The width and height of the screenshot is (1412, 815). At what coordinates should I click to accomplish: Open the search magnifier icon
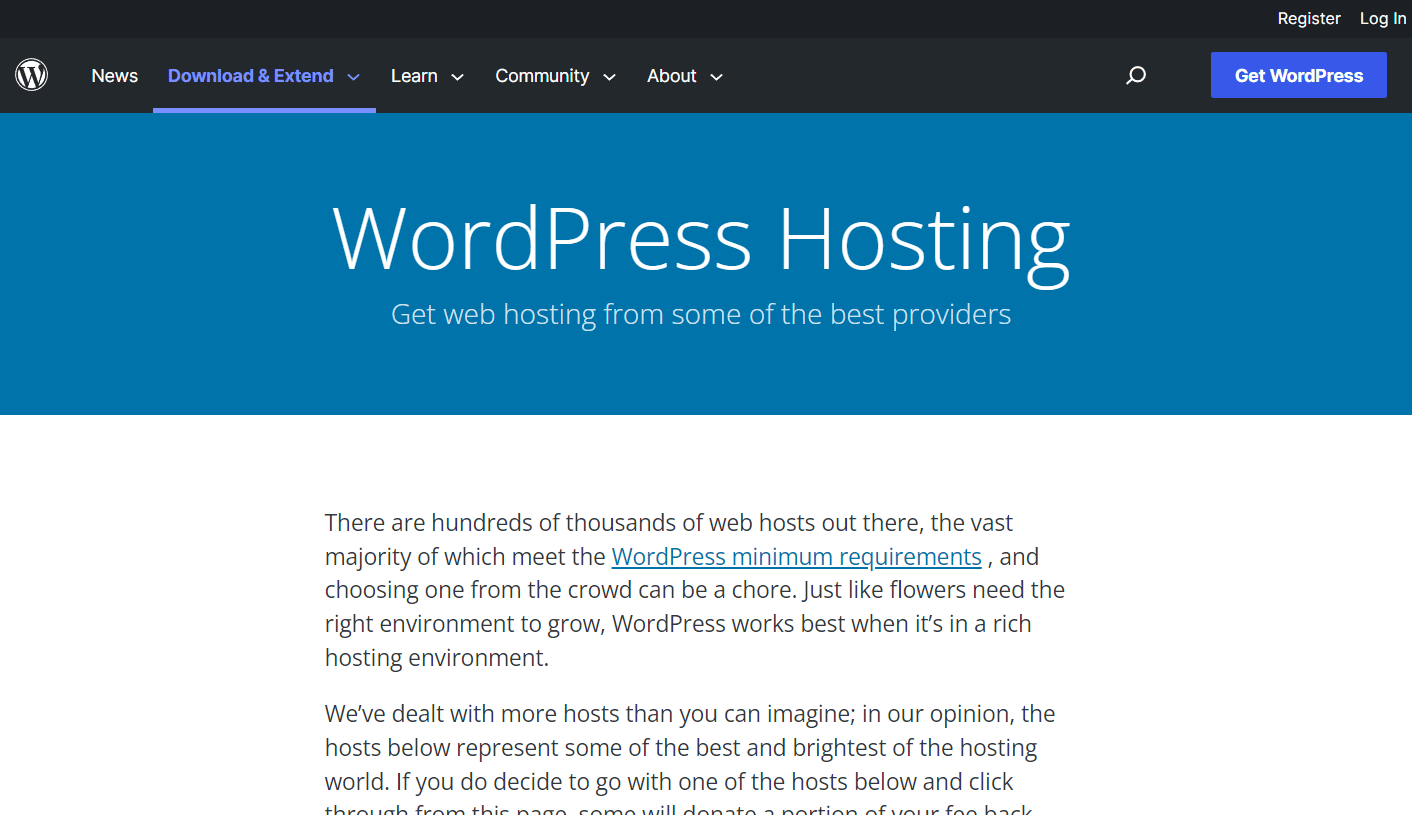pos(1136,75)
